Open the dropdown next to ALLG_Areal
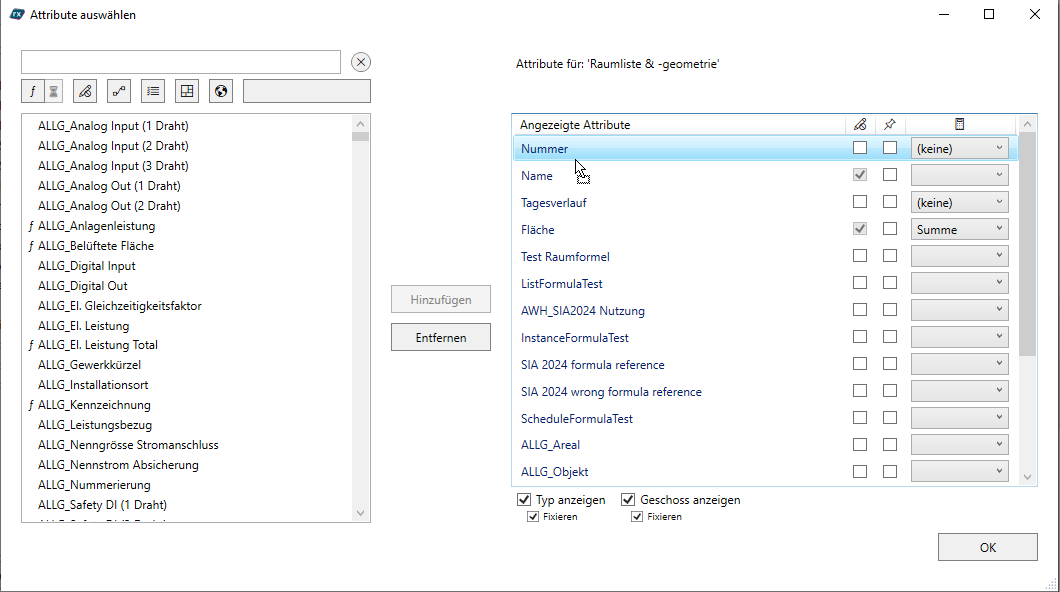This screenshot has height=592, width=1060. [958, 444]
